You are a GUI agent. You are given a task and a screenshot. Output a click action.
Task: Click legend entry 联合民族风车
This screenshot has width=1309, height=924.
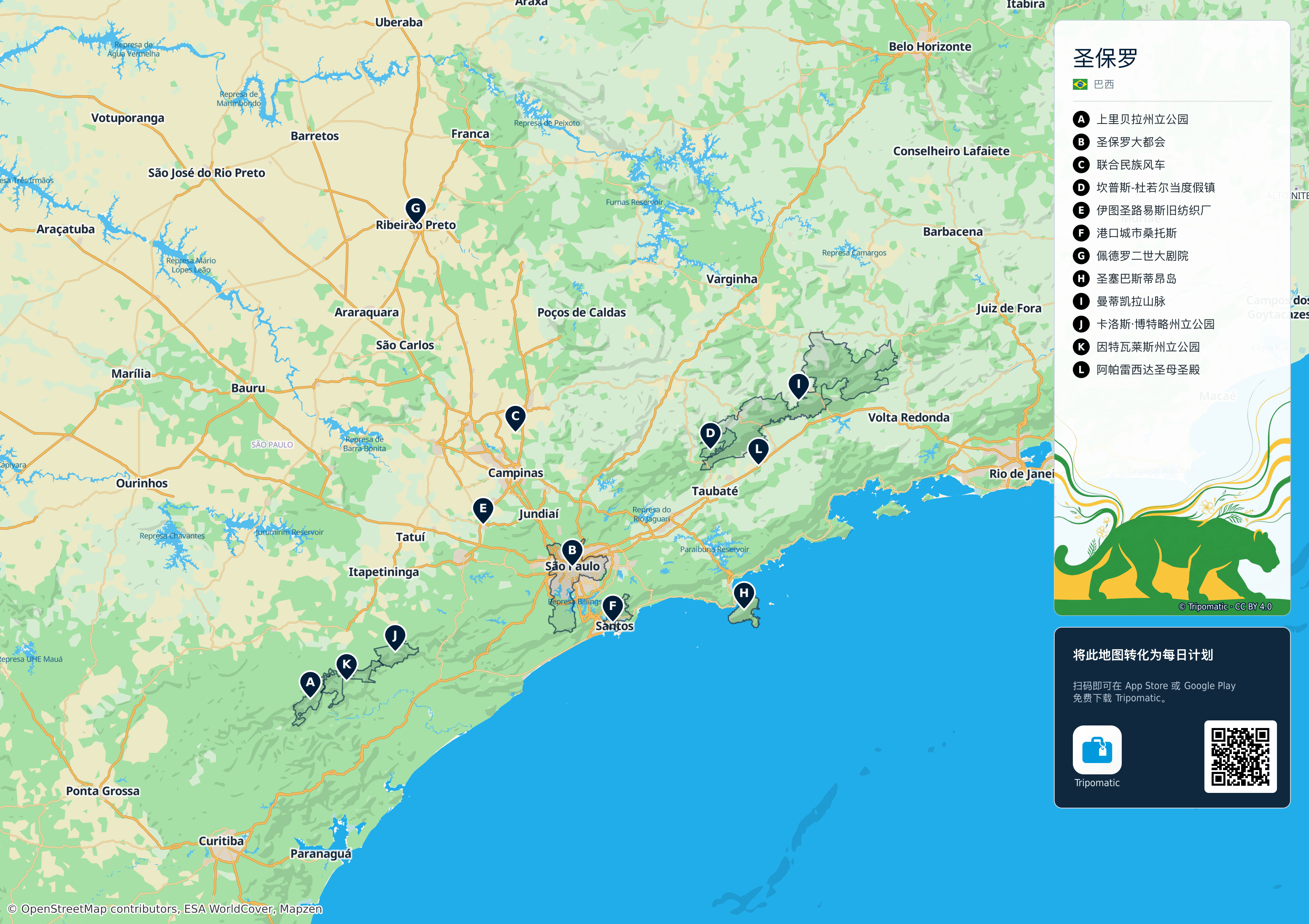click(1131, 165)
